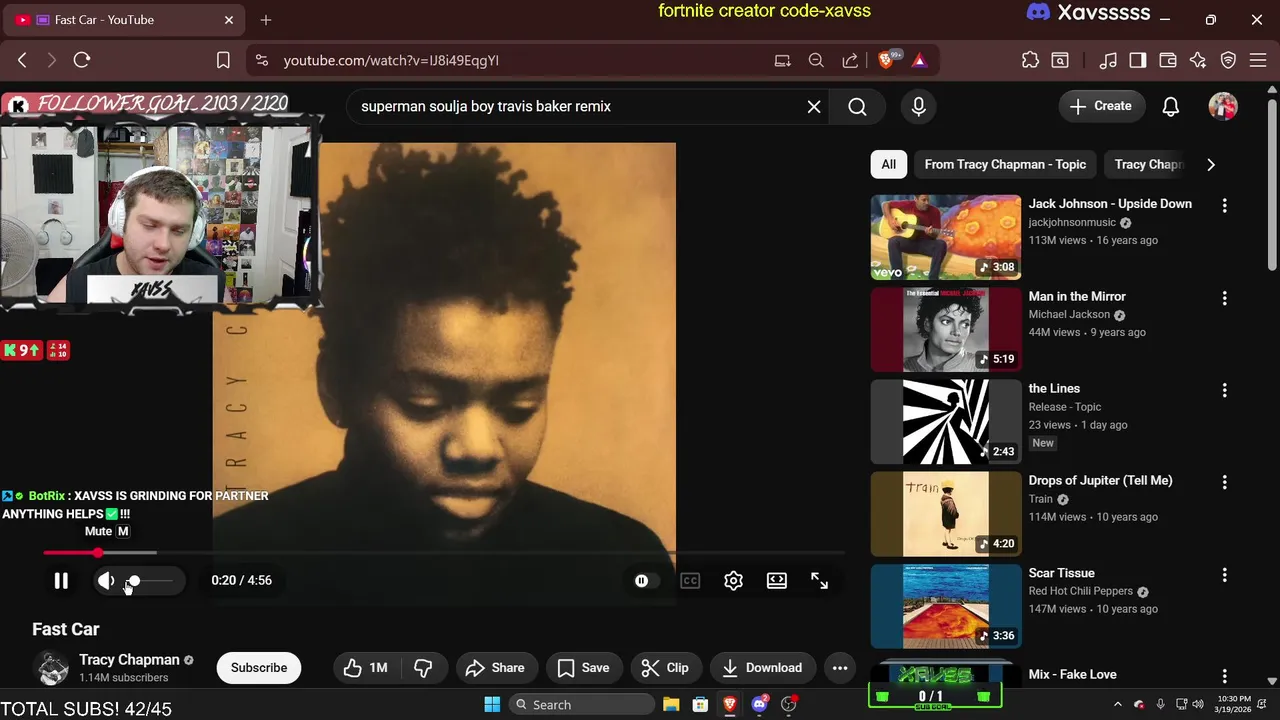The height and width of the screenshot is (720, 1280).
Task: Share the Fast Car video
Action: click(x=496, y=668)
